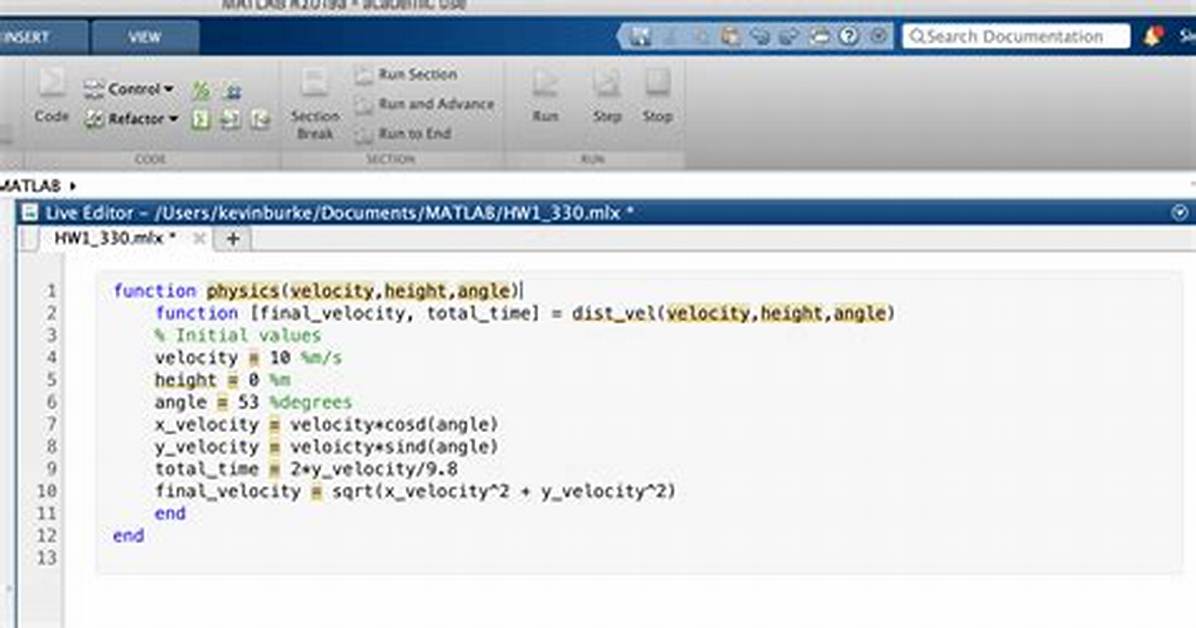
Task: Click 'x_velocity' on line 7
Action: tap(207, 424)
